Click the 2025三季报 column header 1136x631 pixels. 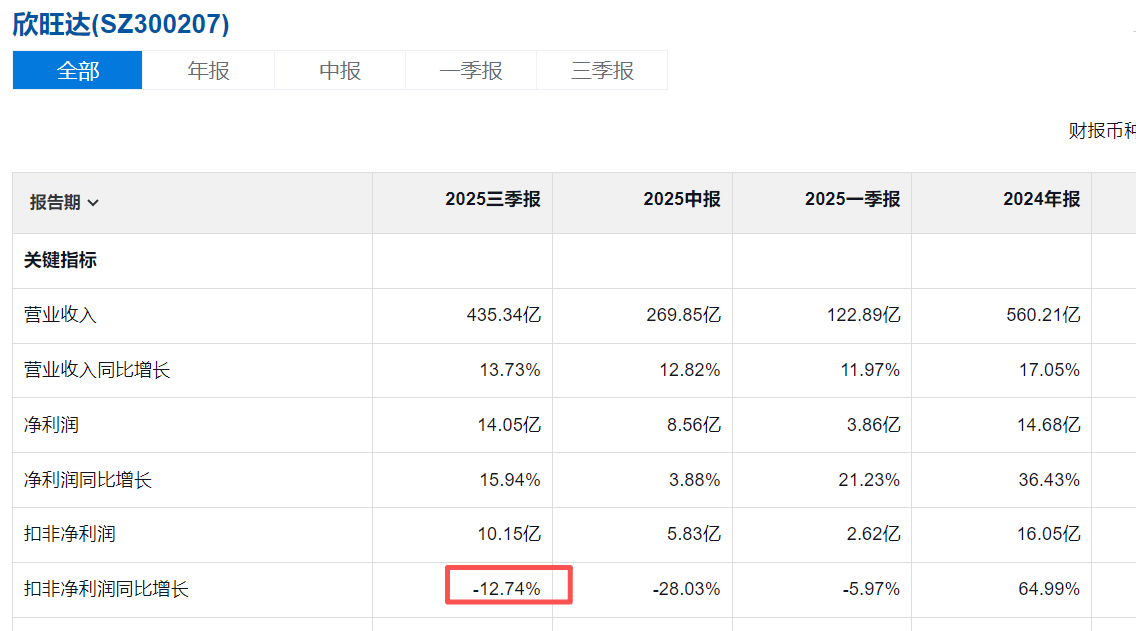[492, 200]
